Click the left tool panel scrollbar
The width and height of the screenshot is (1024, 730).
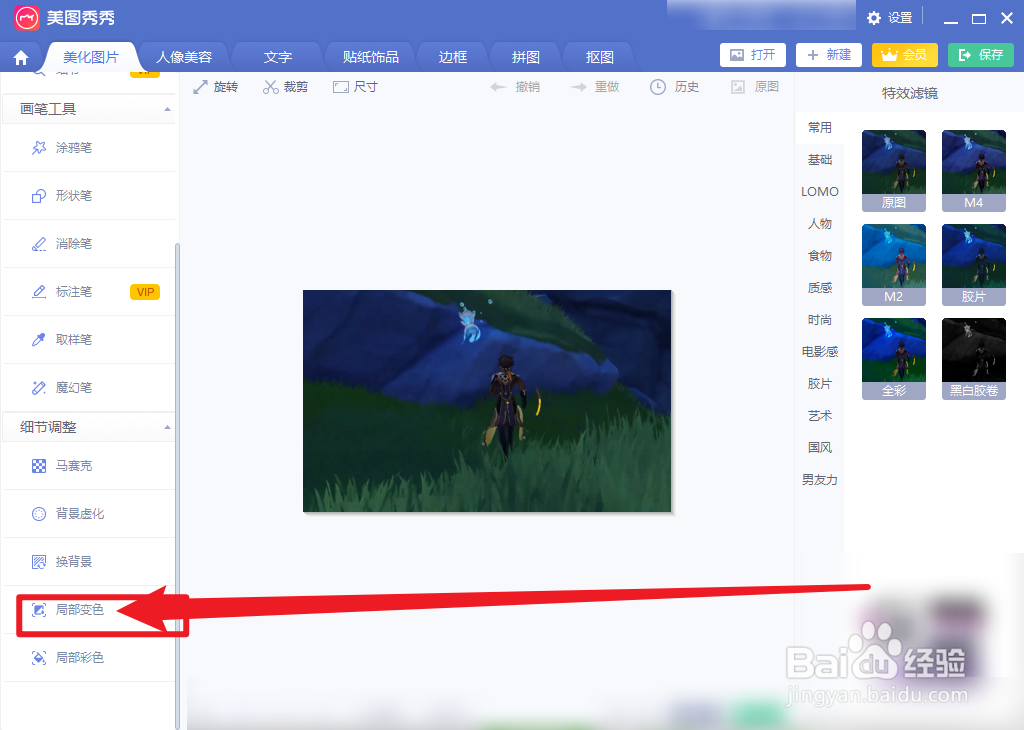click(177, 485)
